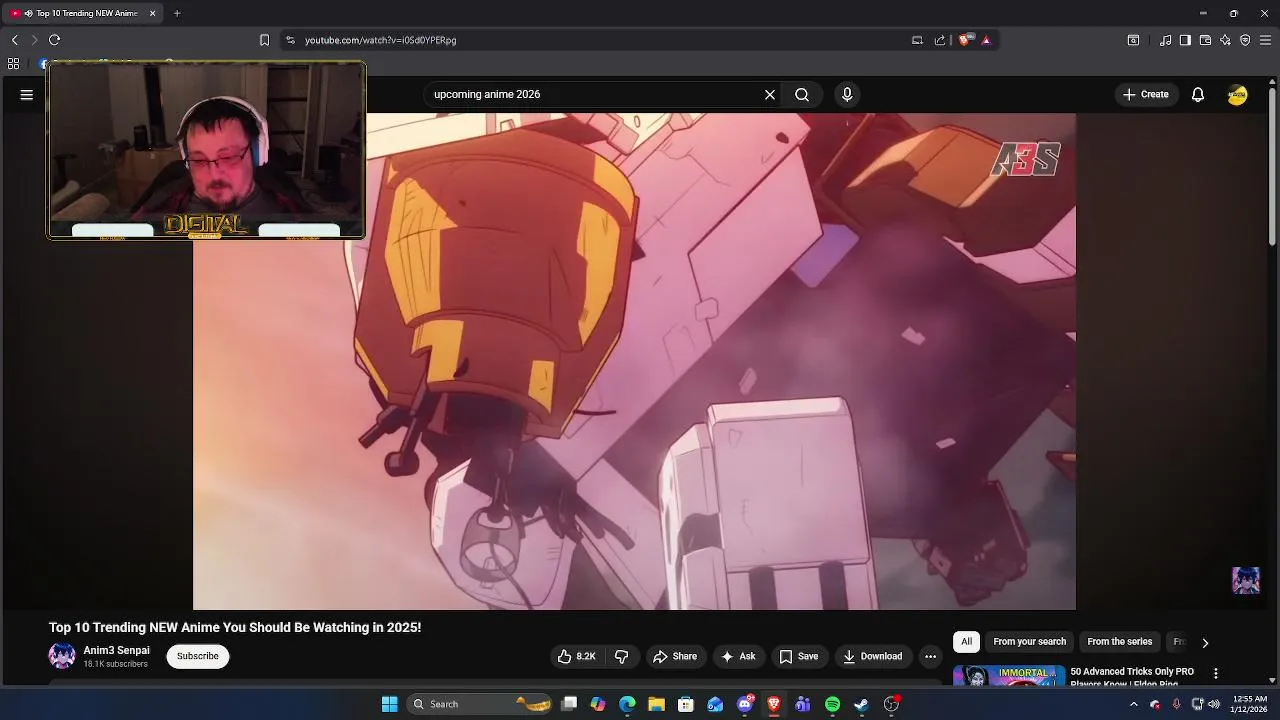Click the end-screen channel watermark thumbnail
The height and width of the screenshot is (720, 1280).
[1246, 580]
